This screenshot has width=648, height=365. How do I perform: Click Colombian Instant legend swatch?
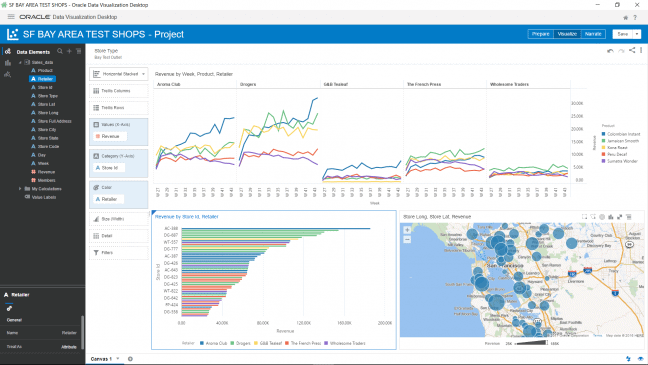[x=603, y=134]
